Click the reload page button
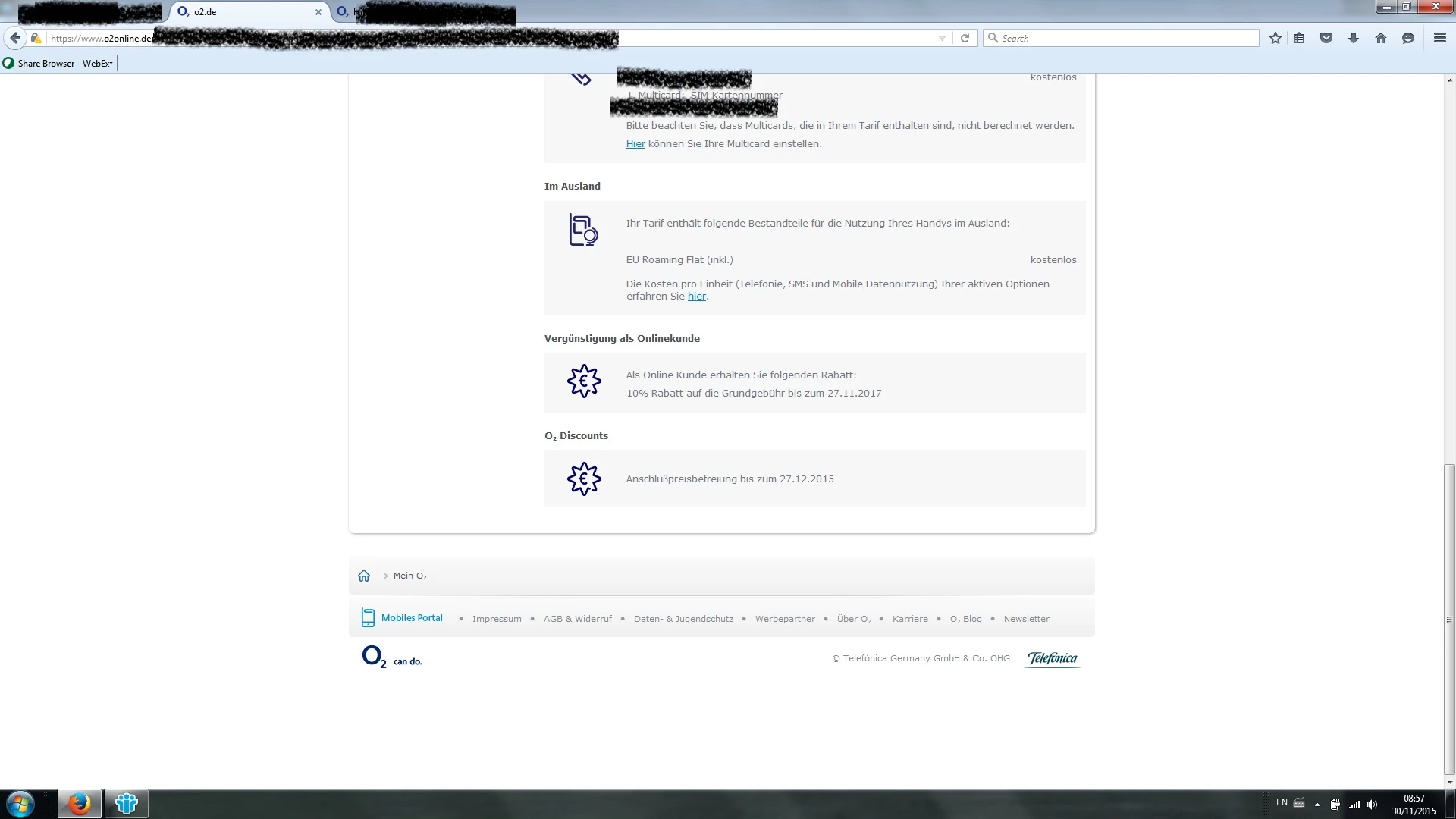This screenshot has height=819, width=1456. click(x=965, y=38)
